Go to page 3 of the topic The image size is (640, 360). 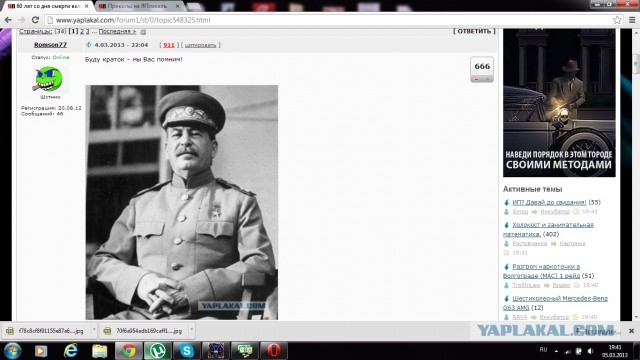[x=87, y=31]
